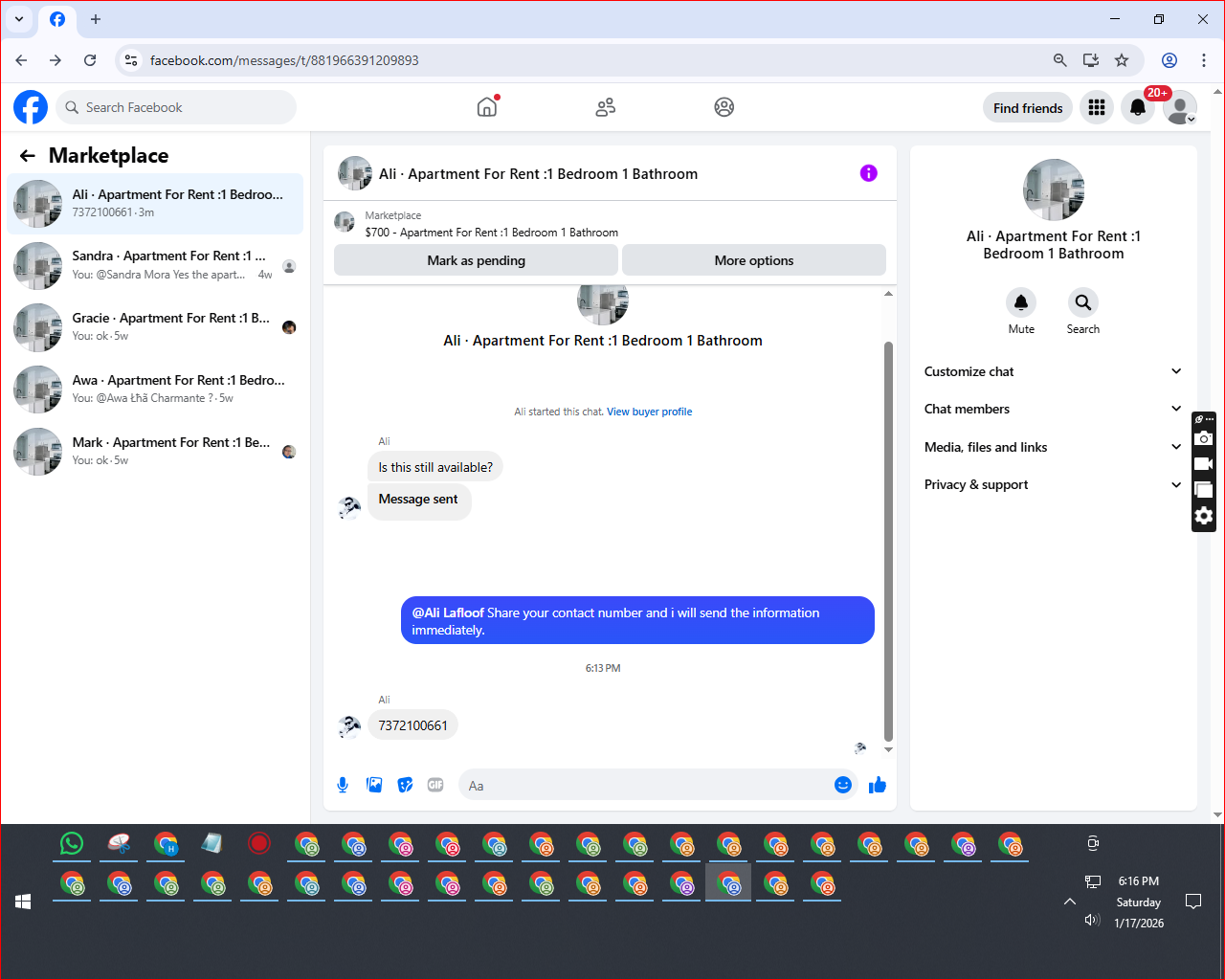The width and height of the screenshot is (1225, 980).
Task: Click the chat scrollbar up arrow
Action: [x=888, y=293]
